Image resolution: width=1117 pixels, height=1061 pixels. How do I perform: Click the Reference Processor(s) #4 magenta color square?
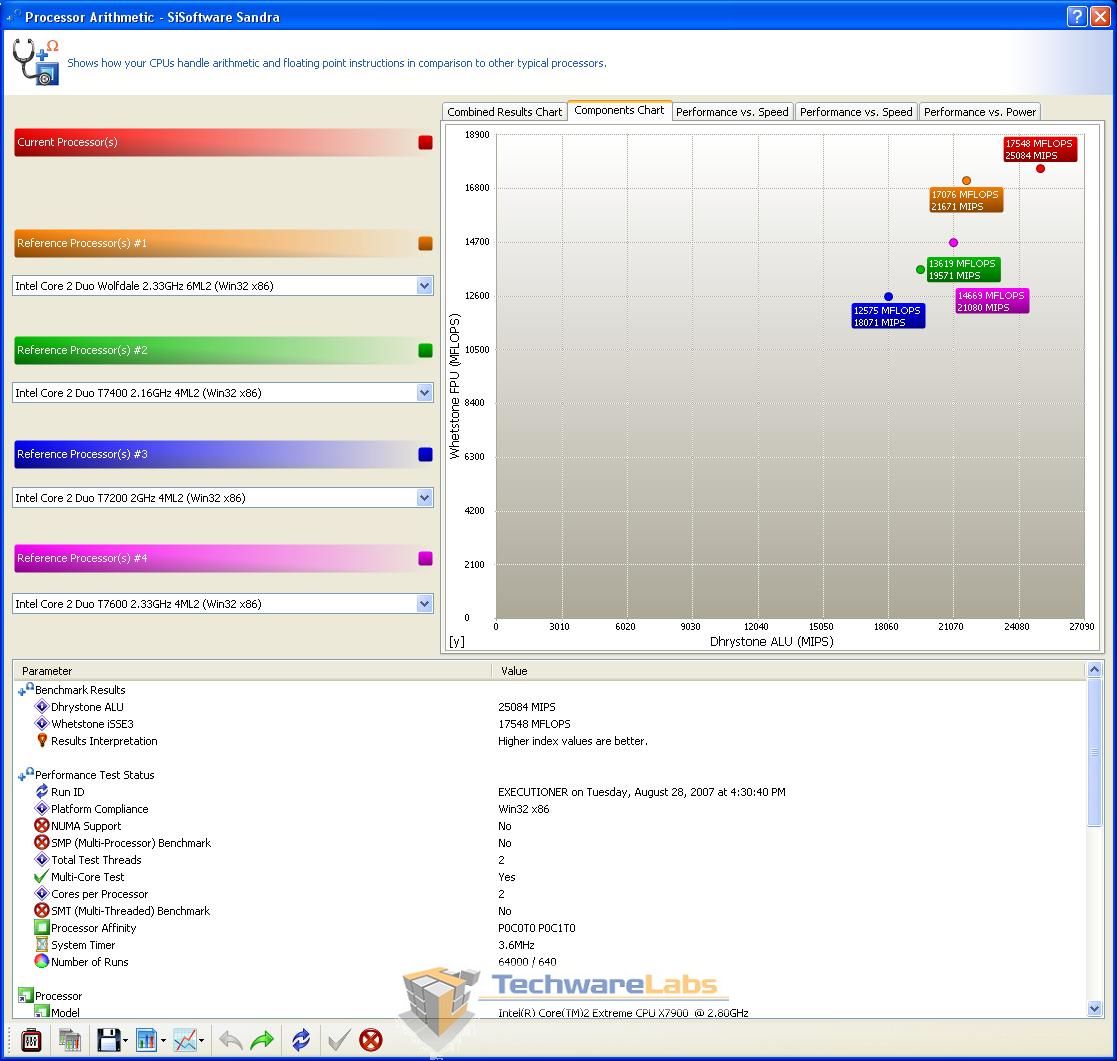pyautogui.click(x=425, y=559)
